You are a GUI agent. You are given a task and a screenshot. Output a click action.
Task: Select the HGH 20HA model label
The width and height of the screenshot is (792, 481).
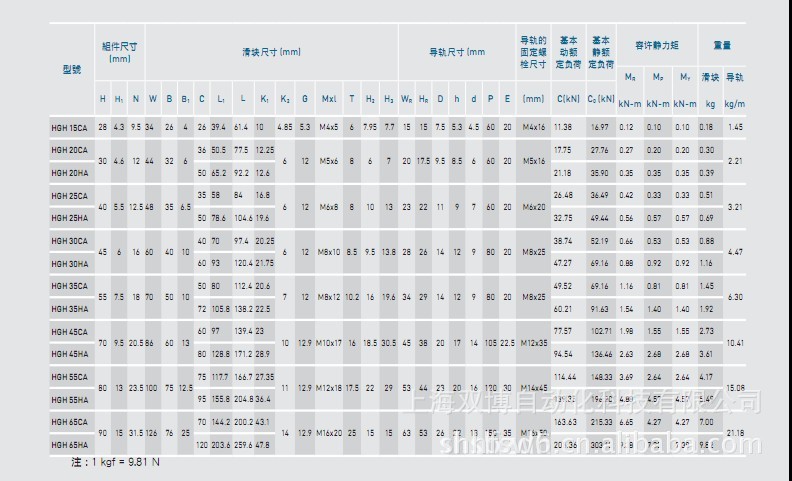click(x=68, y=172)
